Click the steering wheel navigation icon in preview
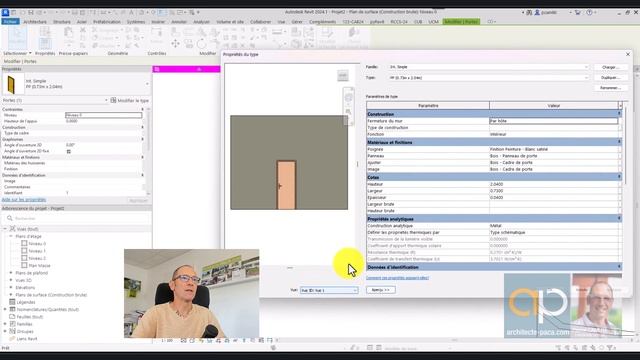The width and height of the screenshot is (640, 360). tap(349, 98)
